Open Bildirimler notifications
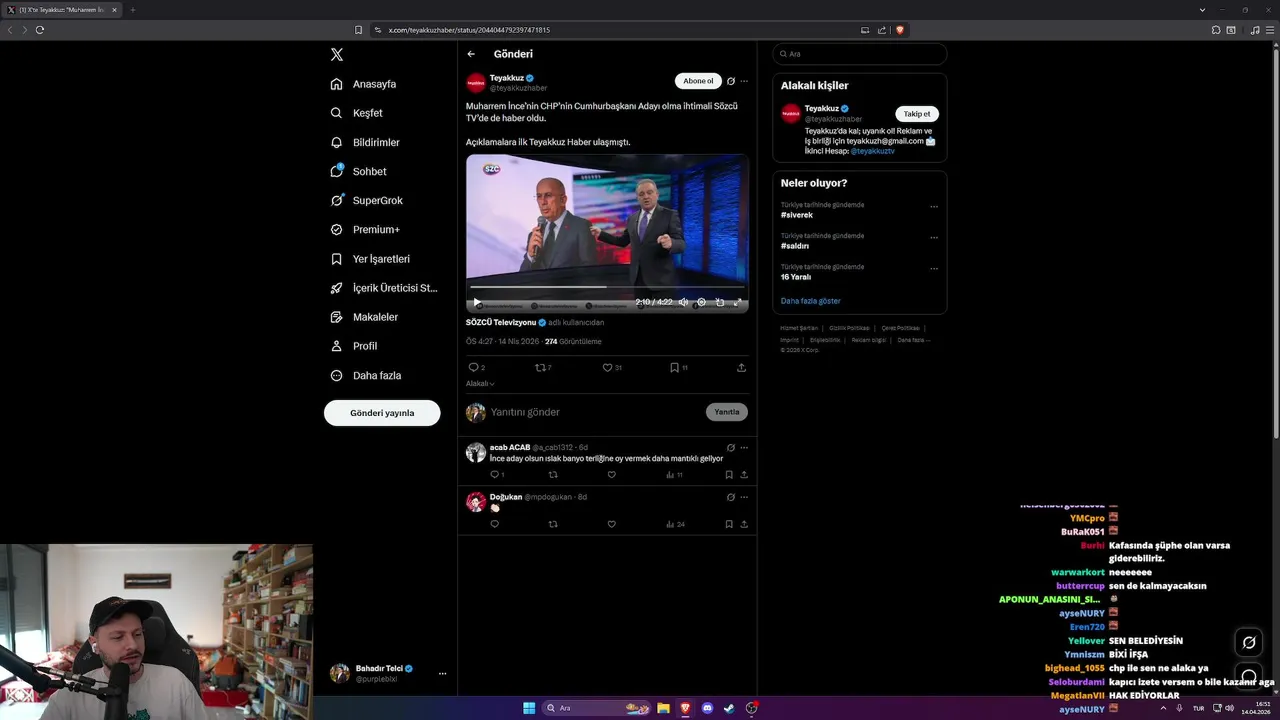Viewport: 1280px width, 720px height. pyautogui.click(x=365, y=142)
